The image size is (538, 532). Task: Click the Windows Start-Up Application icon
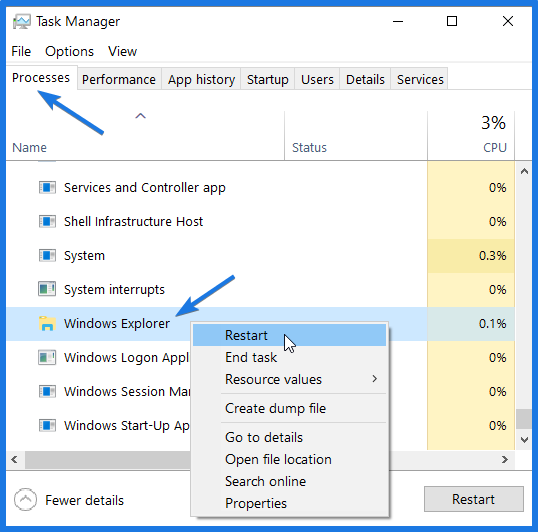pos(47,425)
